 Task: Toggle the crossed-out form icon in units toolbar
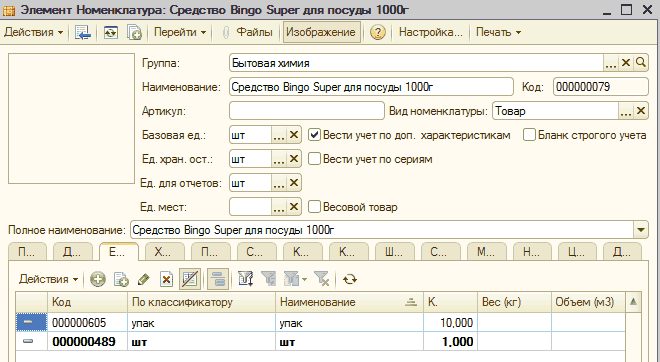[190, 279]
